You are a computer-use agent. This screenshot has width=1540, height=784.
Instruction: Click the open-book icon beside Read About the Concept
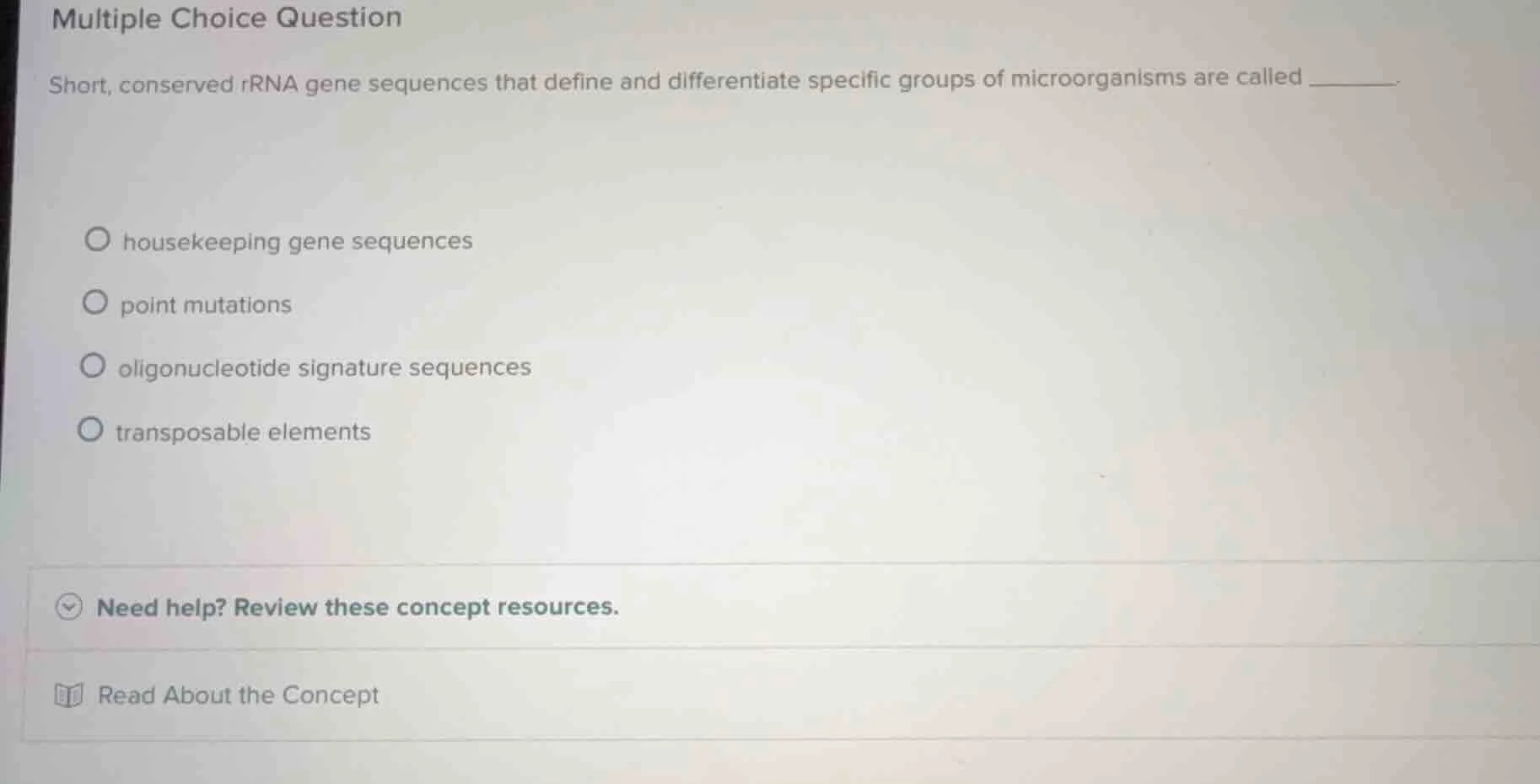(70, 695)
